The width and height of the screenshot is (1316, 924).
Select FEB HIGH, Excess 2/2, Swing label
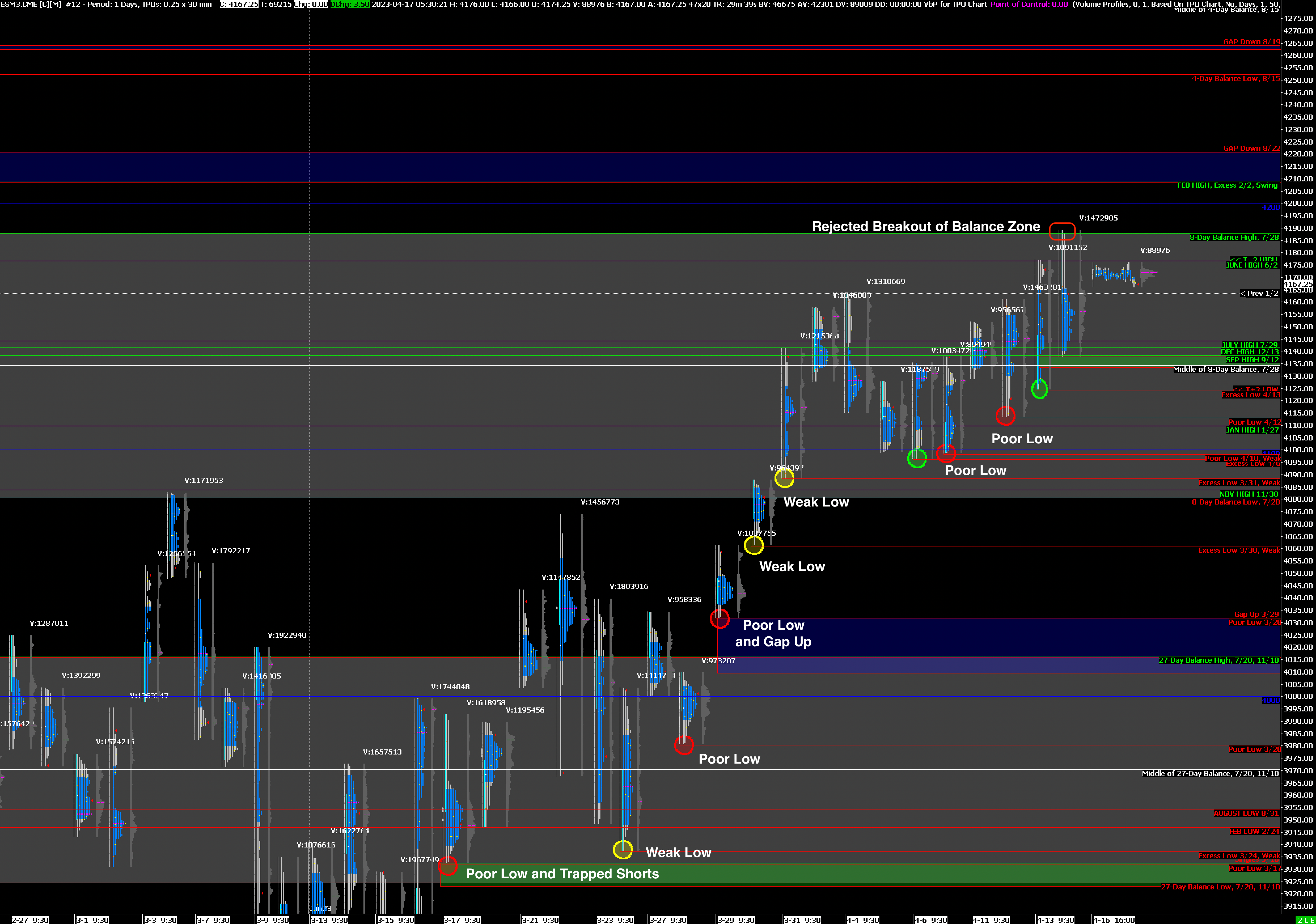(x=1227, y=185)
